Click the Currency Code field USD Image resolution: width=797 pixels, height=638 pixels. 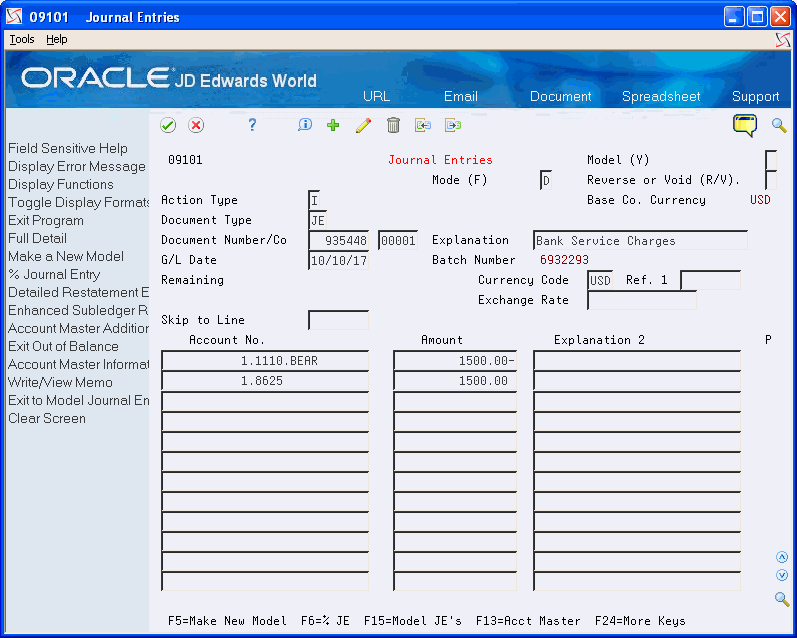click(600, 280)
